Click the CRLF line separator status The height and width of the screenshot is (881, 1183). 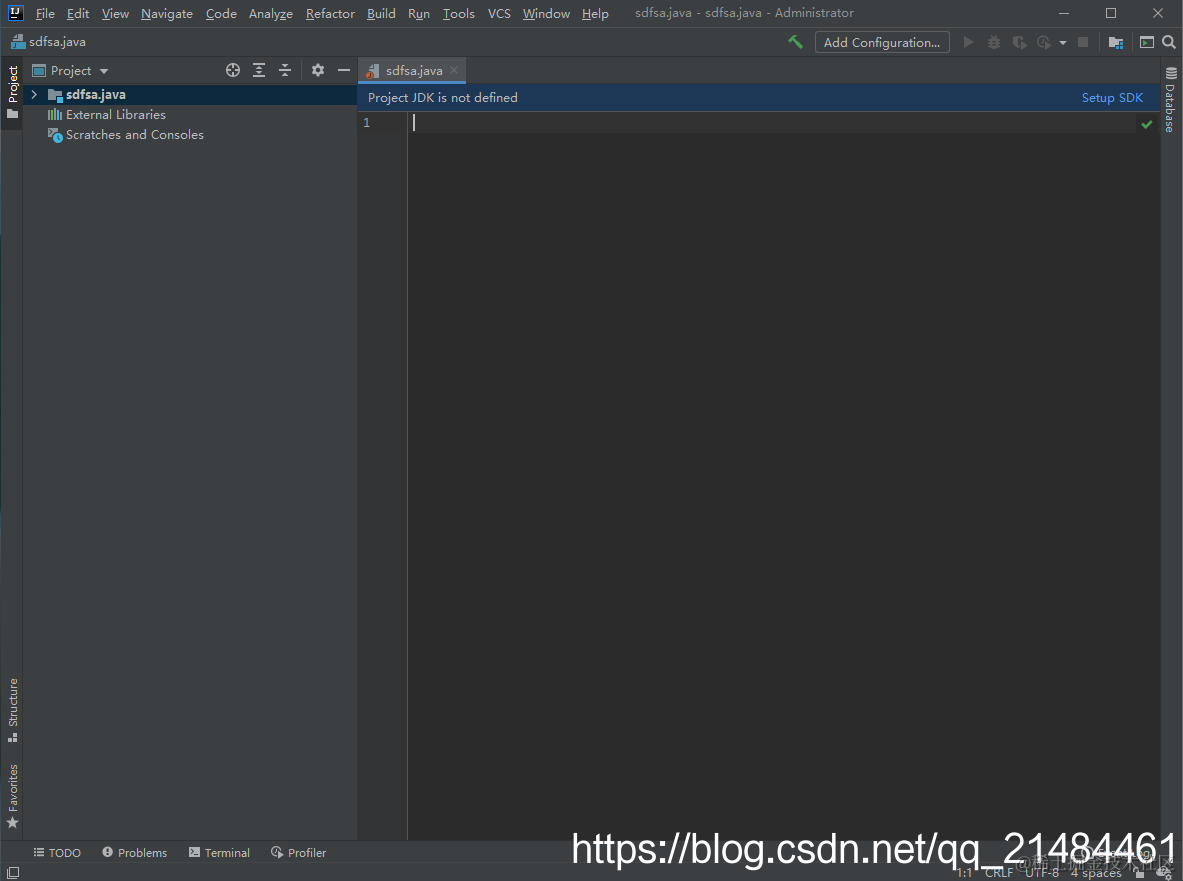(999, 873)
